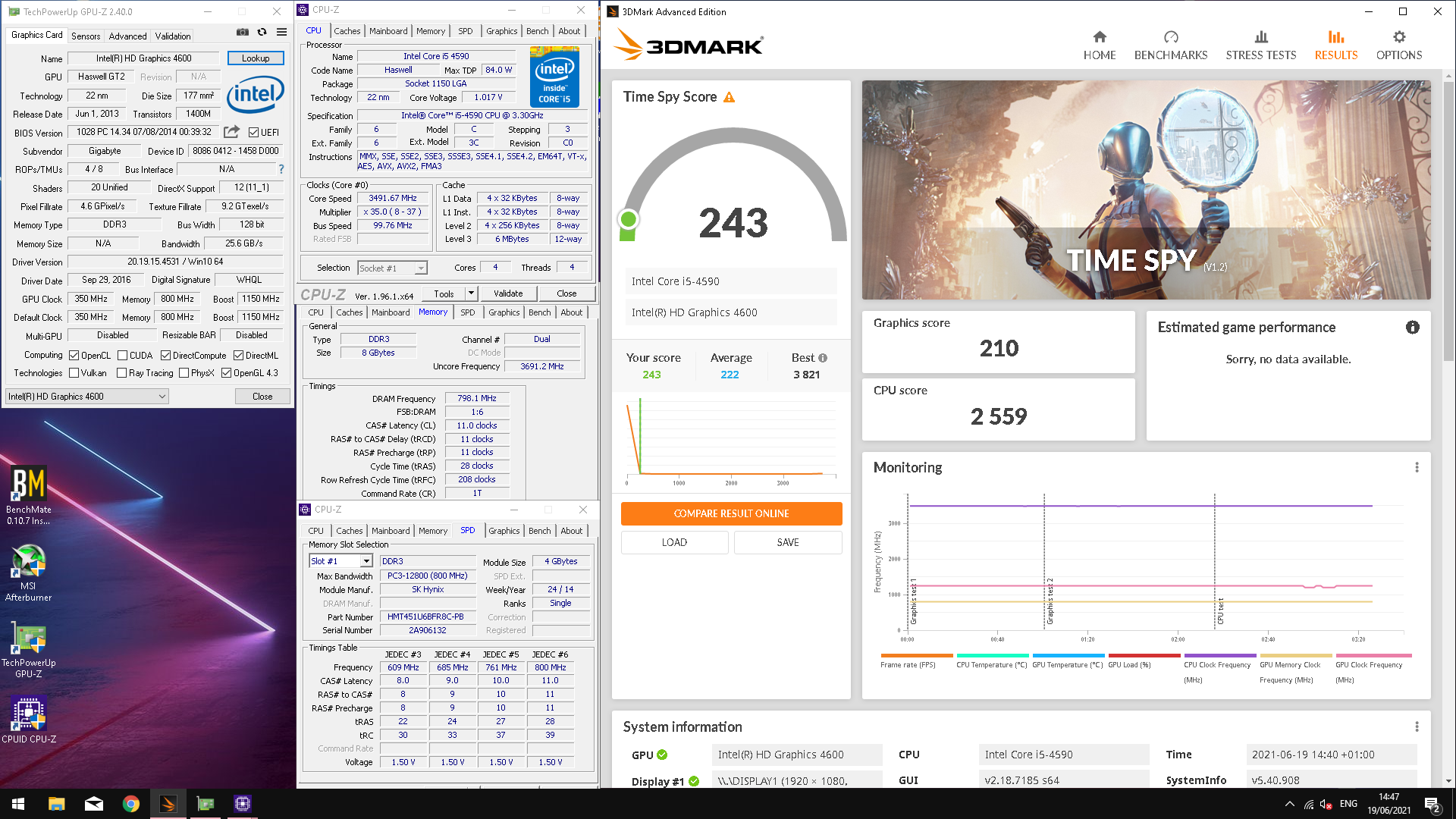Image resolution: width=1456 pixels, height=819 pixels.
Task: Click GPU-Z Lookup button
Action: coord(256,58)
